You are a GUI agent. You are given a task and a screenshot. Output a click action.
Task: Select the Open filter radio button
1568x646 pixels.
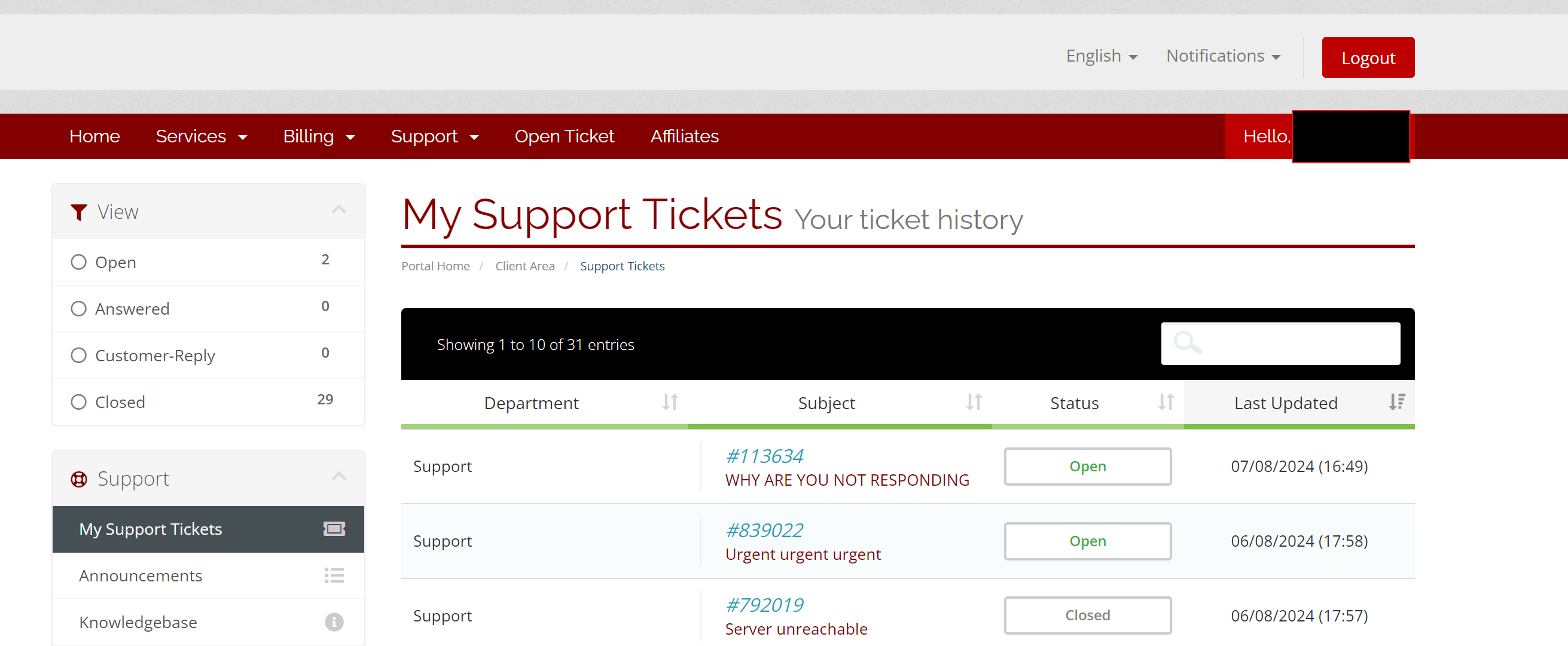pyautogui.click(x=78, y=262)
